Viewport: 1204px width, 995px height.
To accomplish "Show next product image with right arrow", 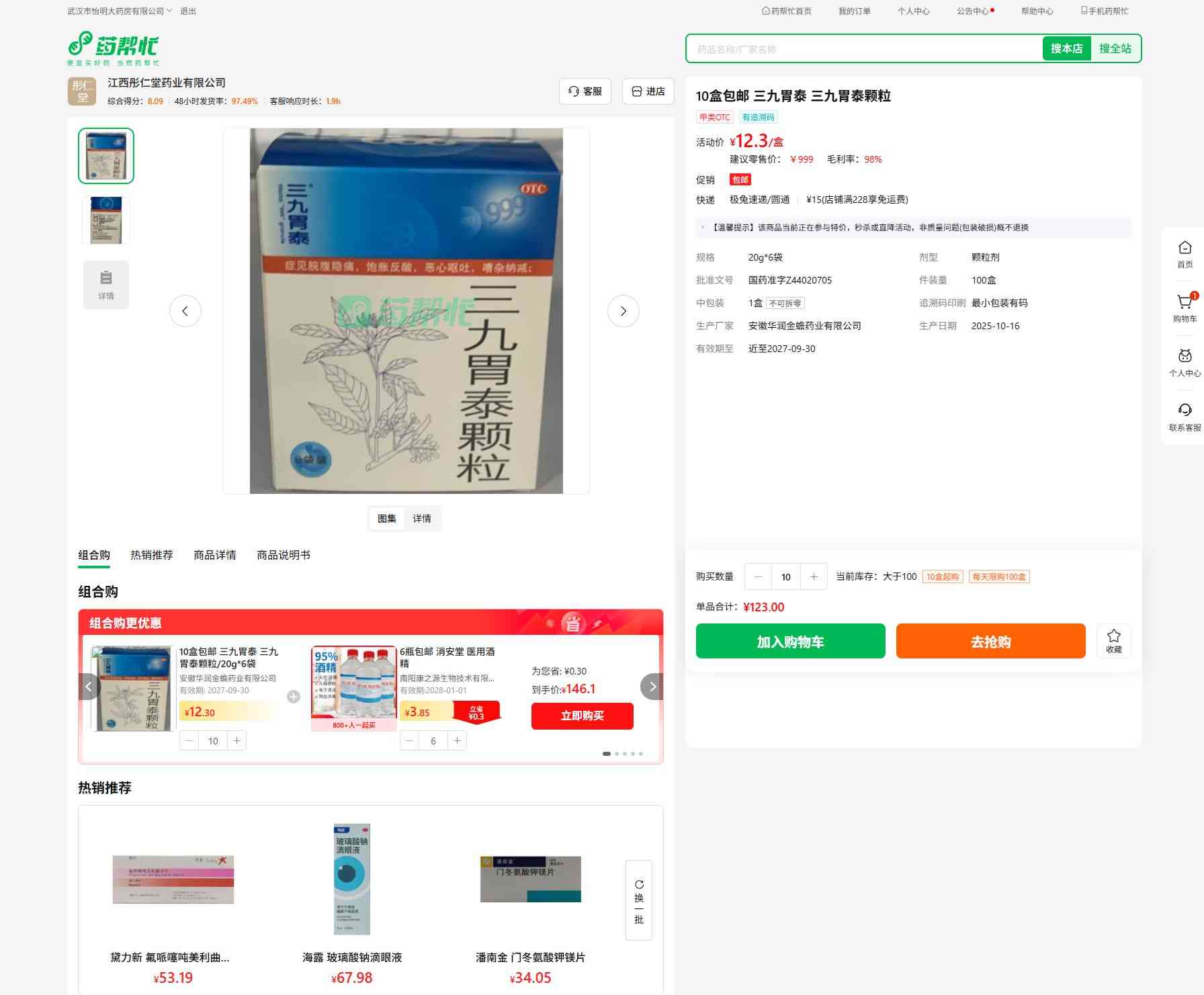I will click(x=623, y=311).
